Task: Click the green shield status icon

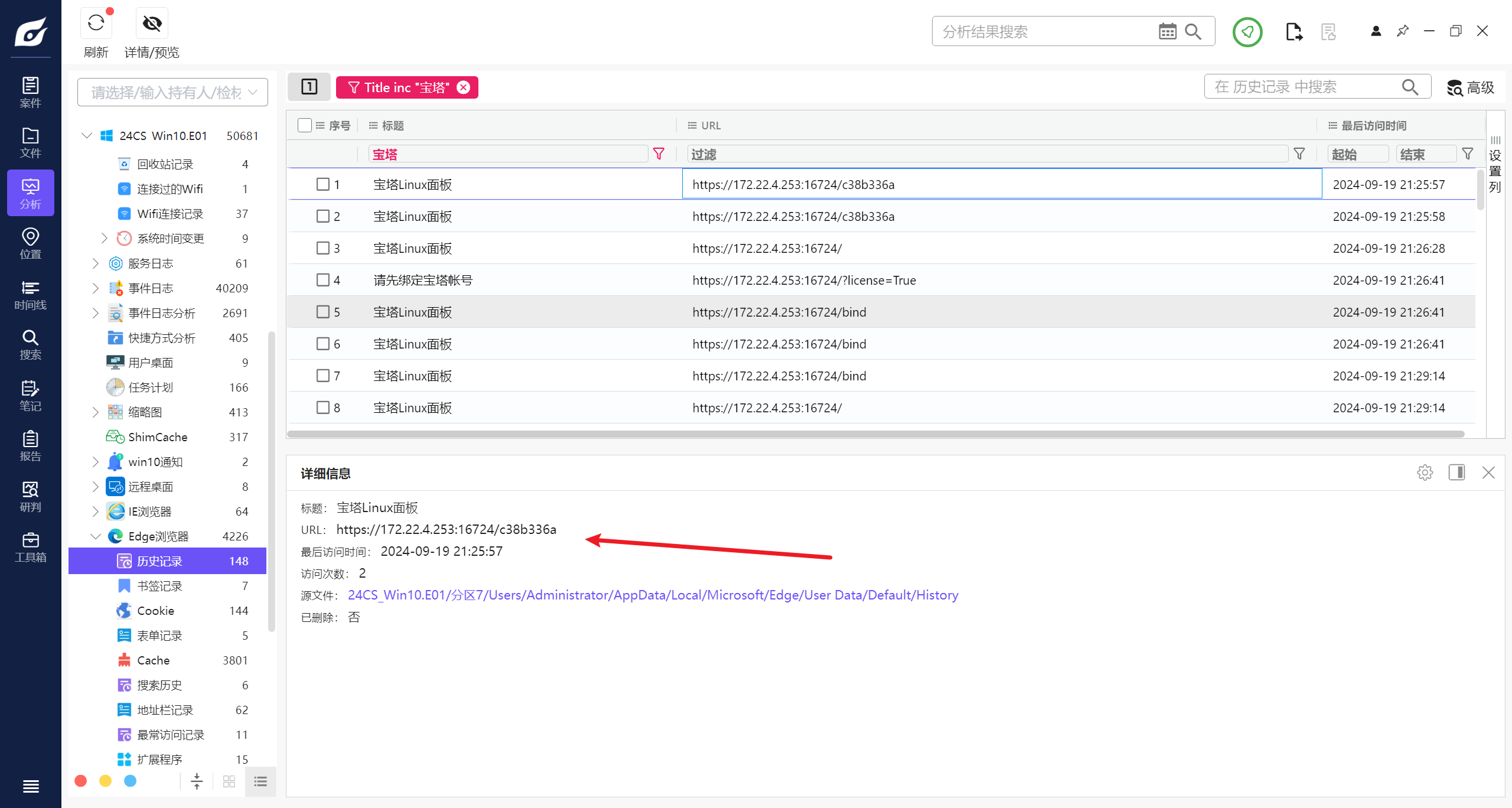Action: (x=1247, y=32)
